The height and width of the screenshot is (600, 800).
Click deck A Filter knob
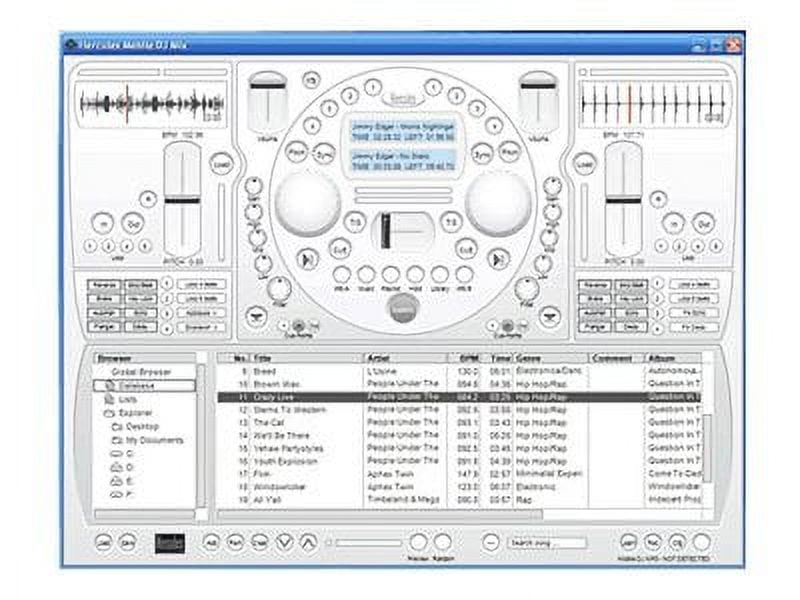click(279, 289)
